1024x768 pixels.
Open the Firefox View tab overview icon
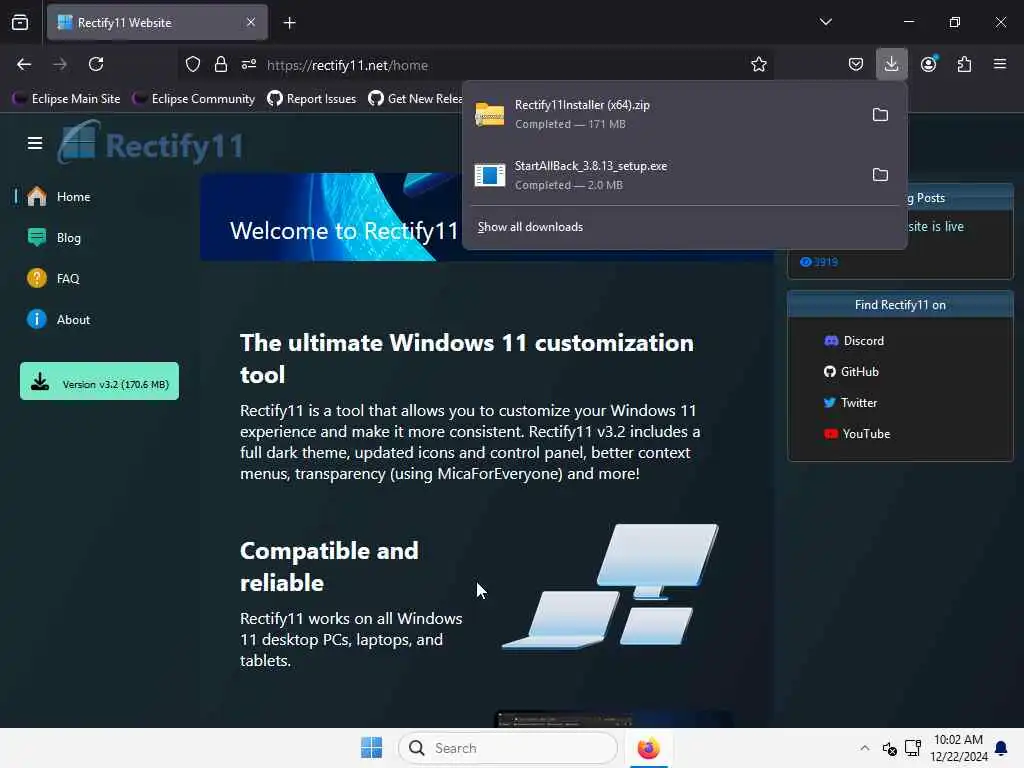point(20,23)
